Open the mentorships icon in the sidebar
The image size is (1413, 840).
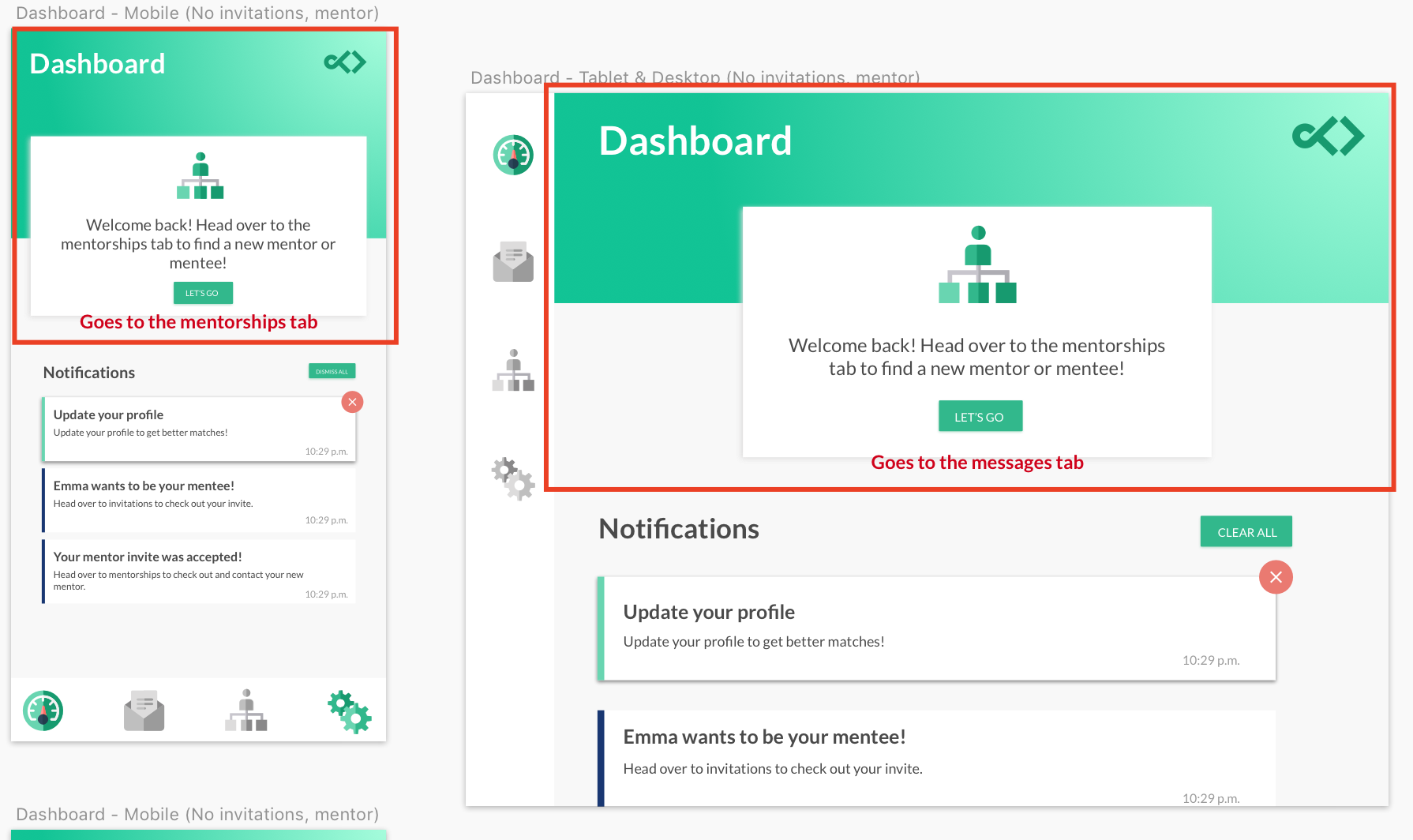[513, 371]
